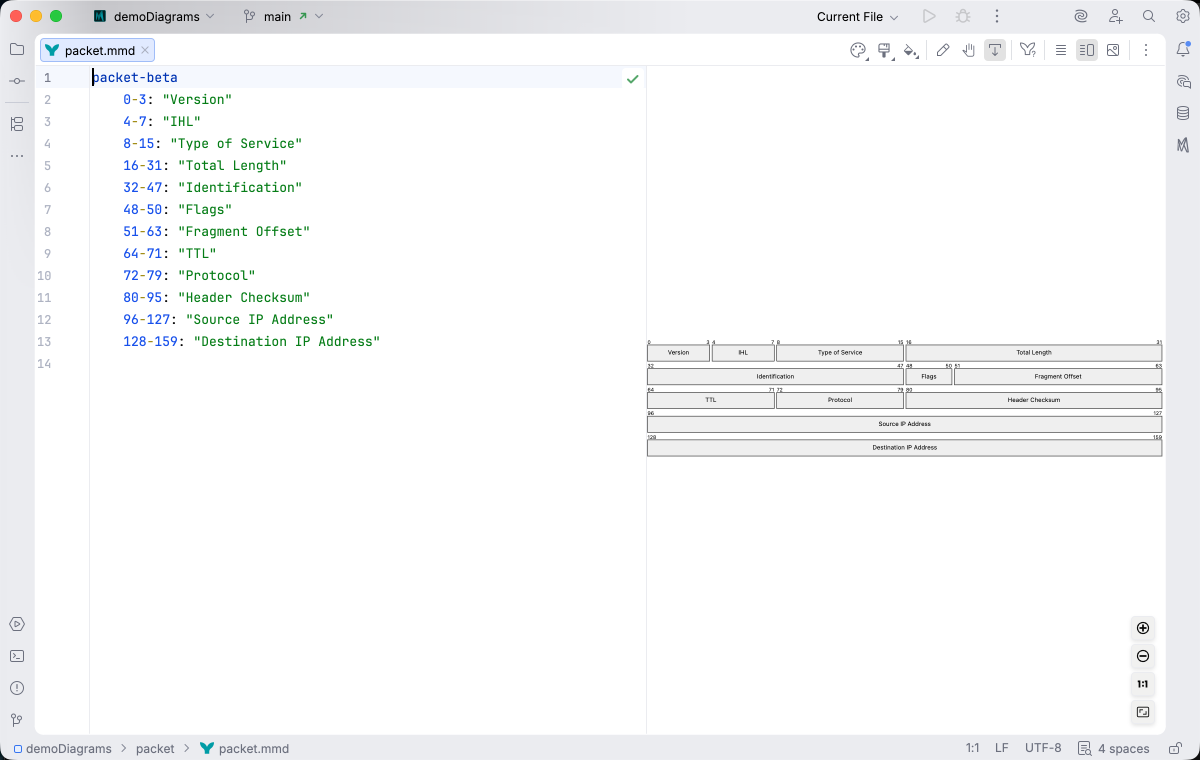Open the paint roller style dropdown
Viewport: 1200px width, 760px height.
pyautogui.click(x=884, y=50)
